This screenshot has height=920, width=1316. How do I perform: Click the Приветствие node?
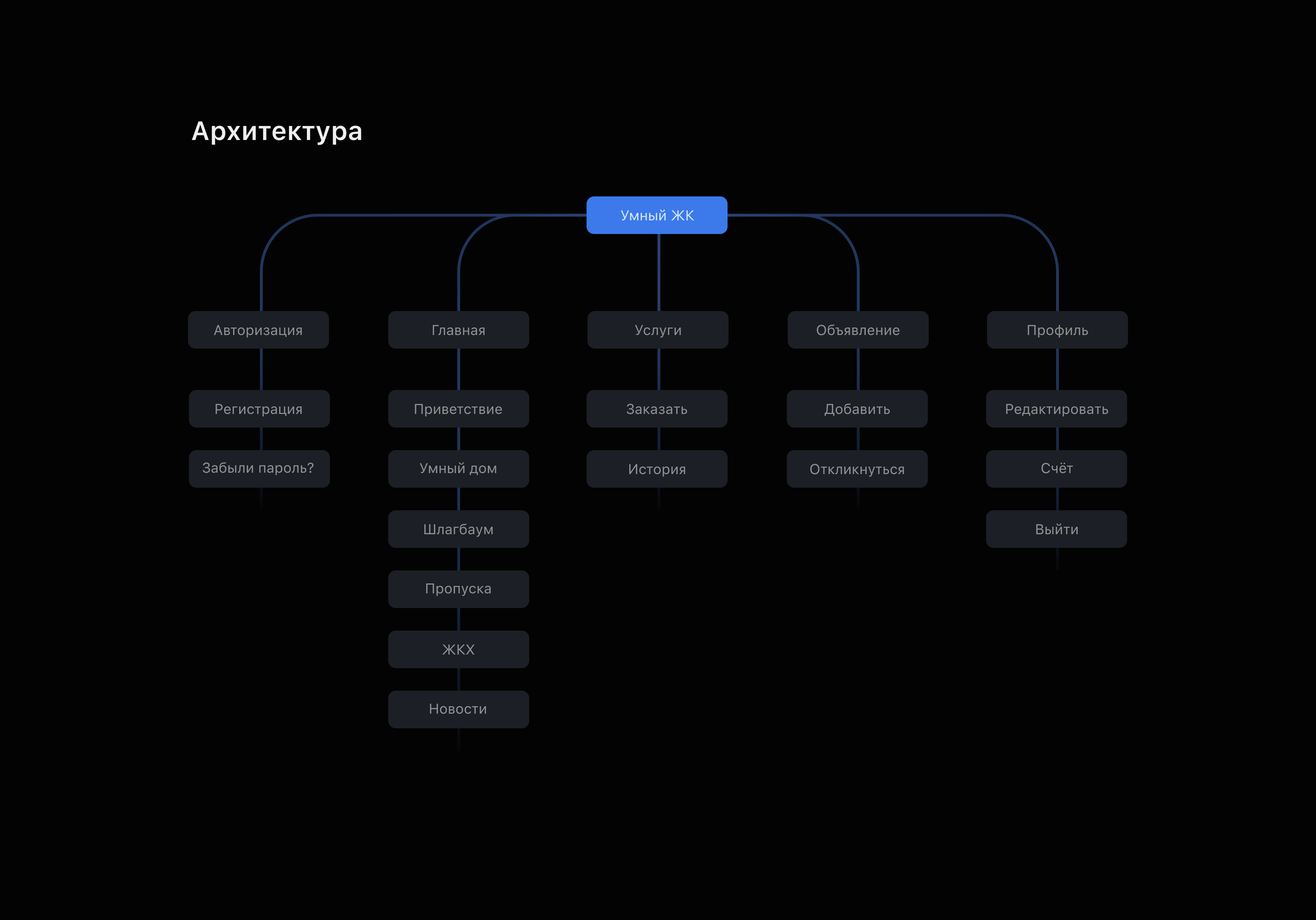tap(458, 409)
